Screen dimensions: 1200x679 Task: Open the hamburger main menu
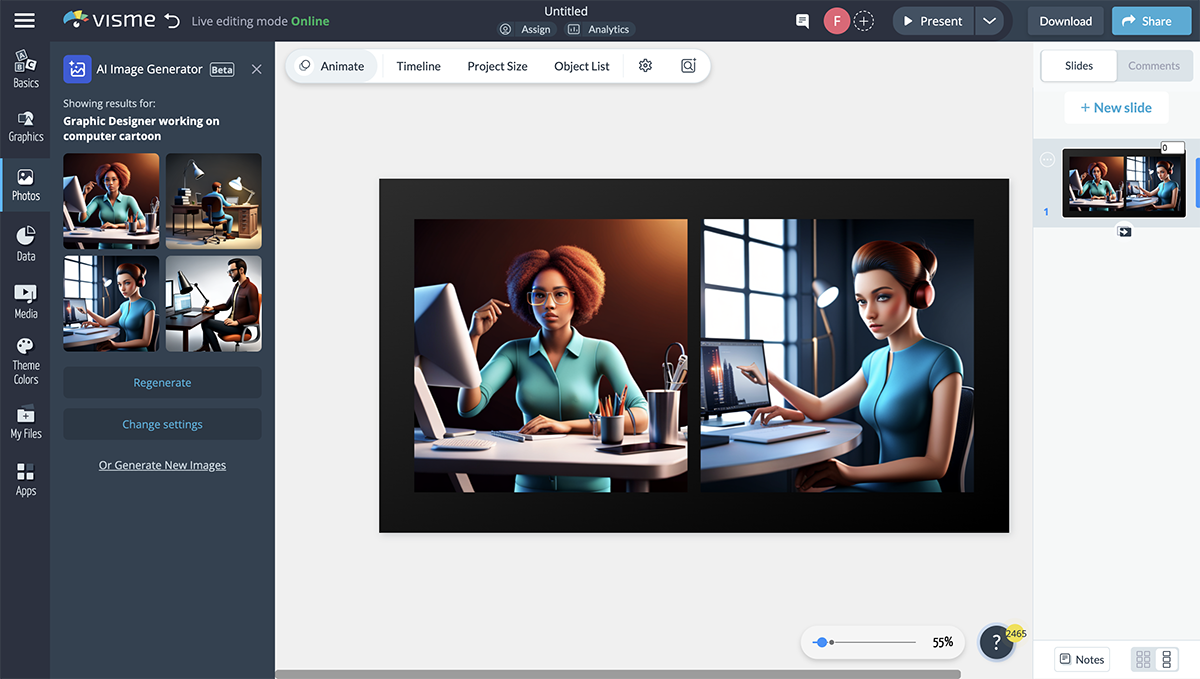tap(25, 21)
